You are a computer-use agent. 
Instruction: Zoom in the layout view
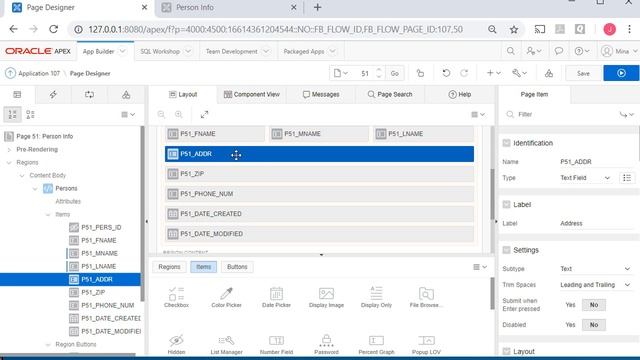[x=179, y=115]
